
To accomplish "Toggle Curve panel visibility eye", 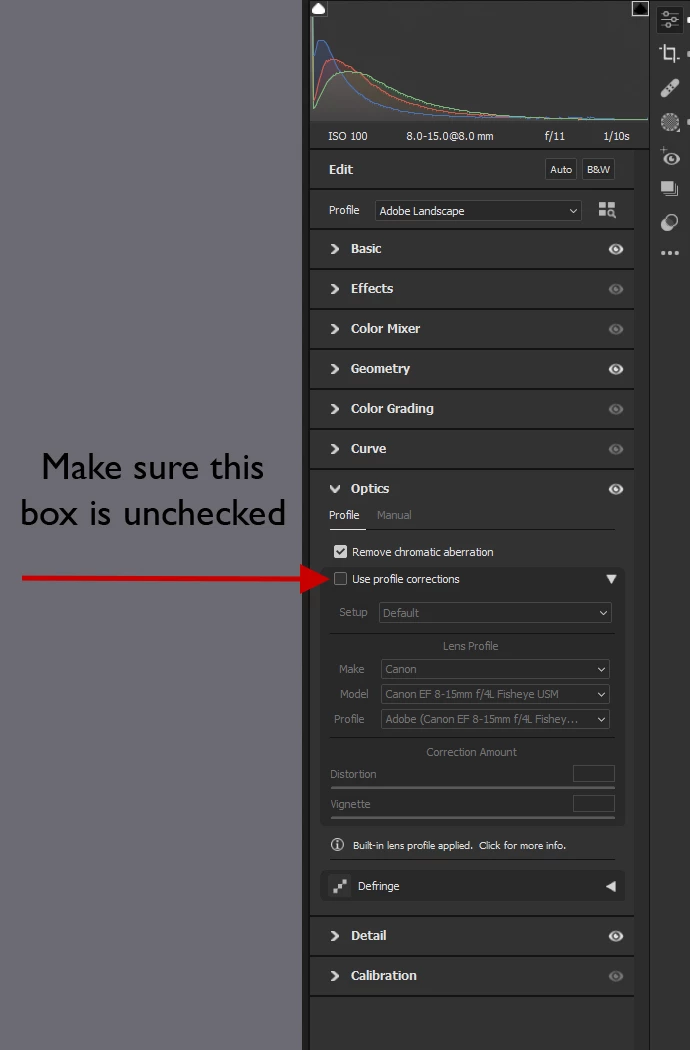I will [x=616, y=449].
